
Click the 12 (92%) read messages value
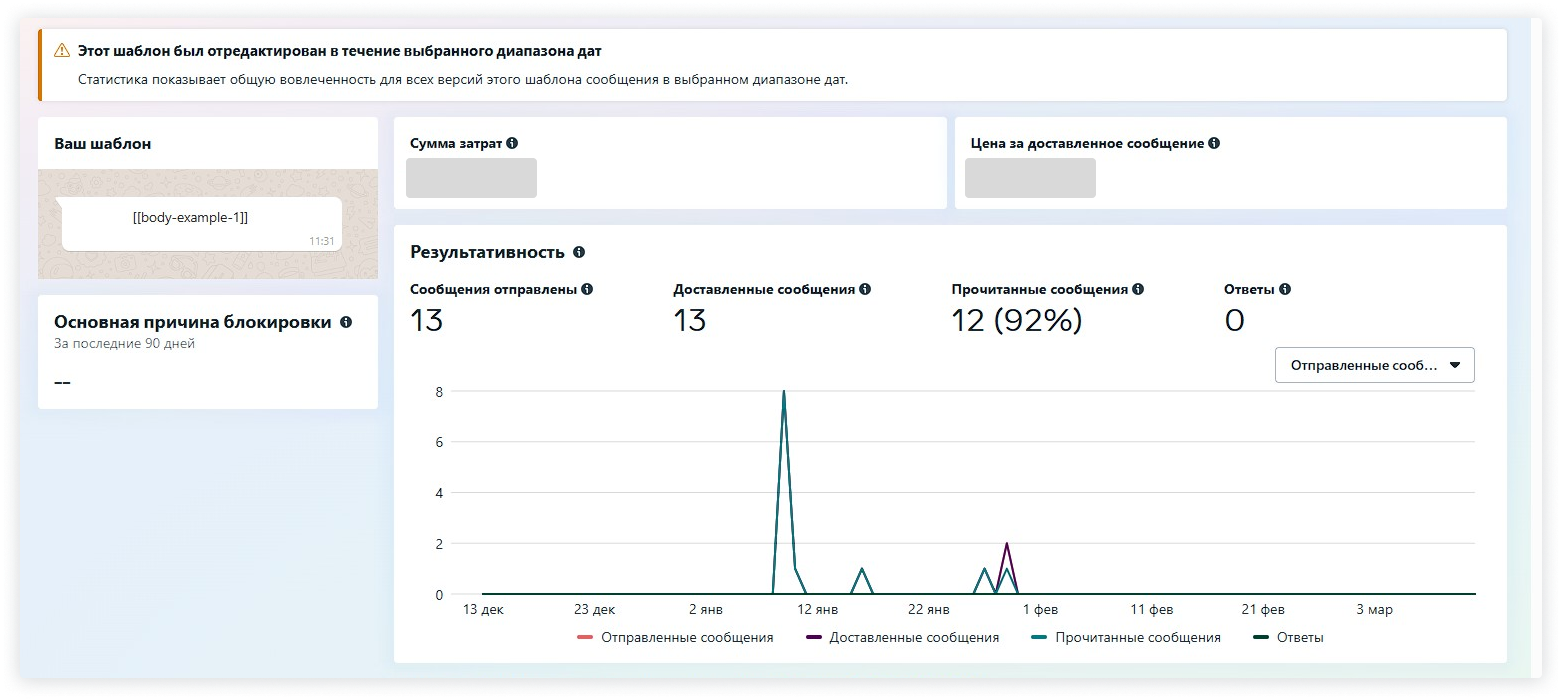(x=1016, y=321)
